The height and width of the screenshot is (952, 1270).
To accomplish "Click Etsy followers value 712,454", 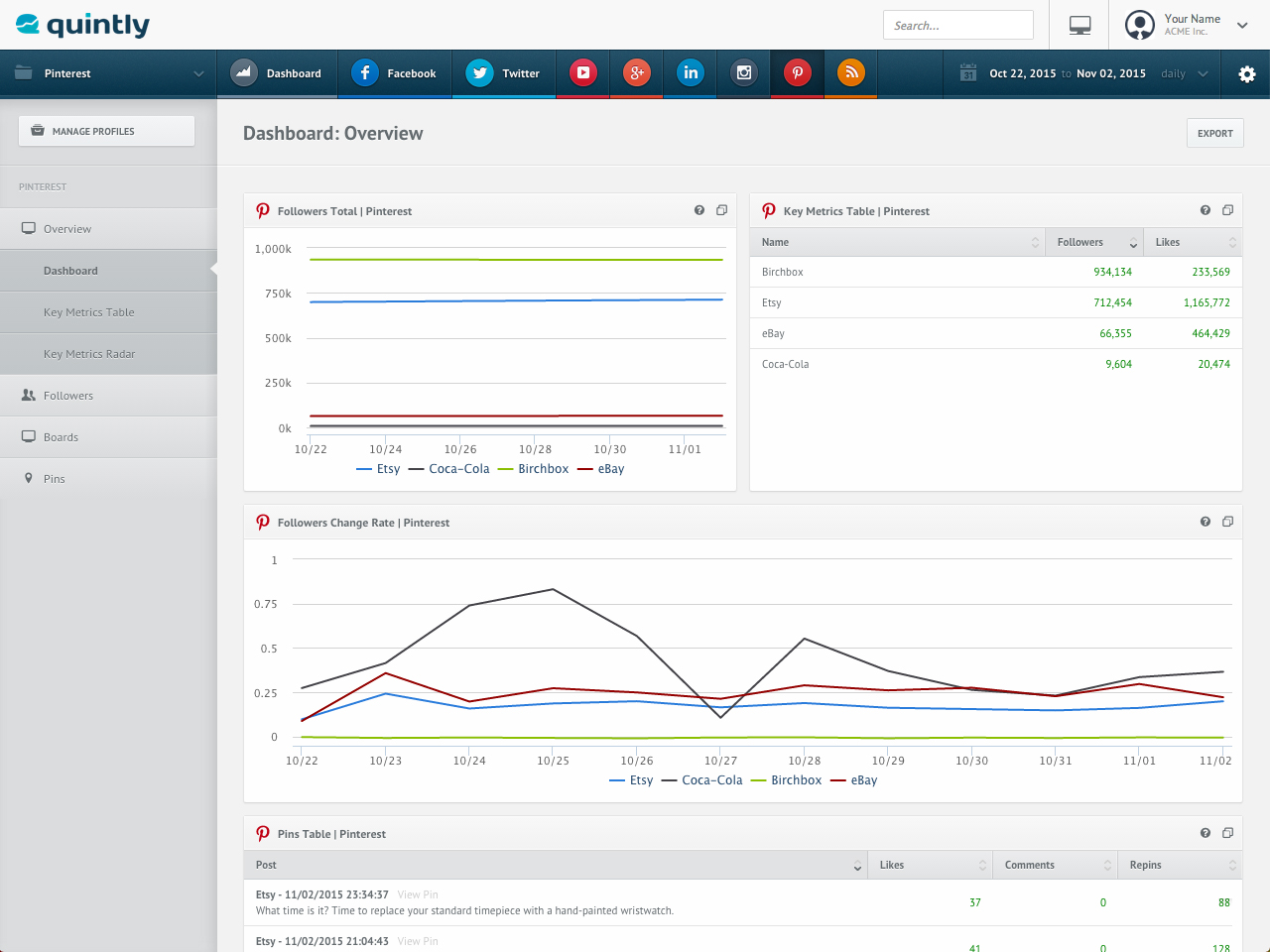I will point(1112,302).
